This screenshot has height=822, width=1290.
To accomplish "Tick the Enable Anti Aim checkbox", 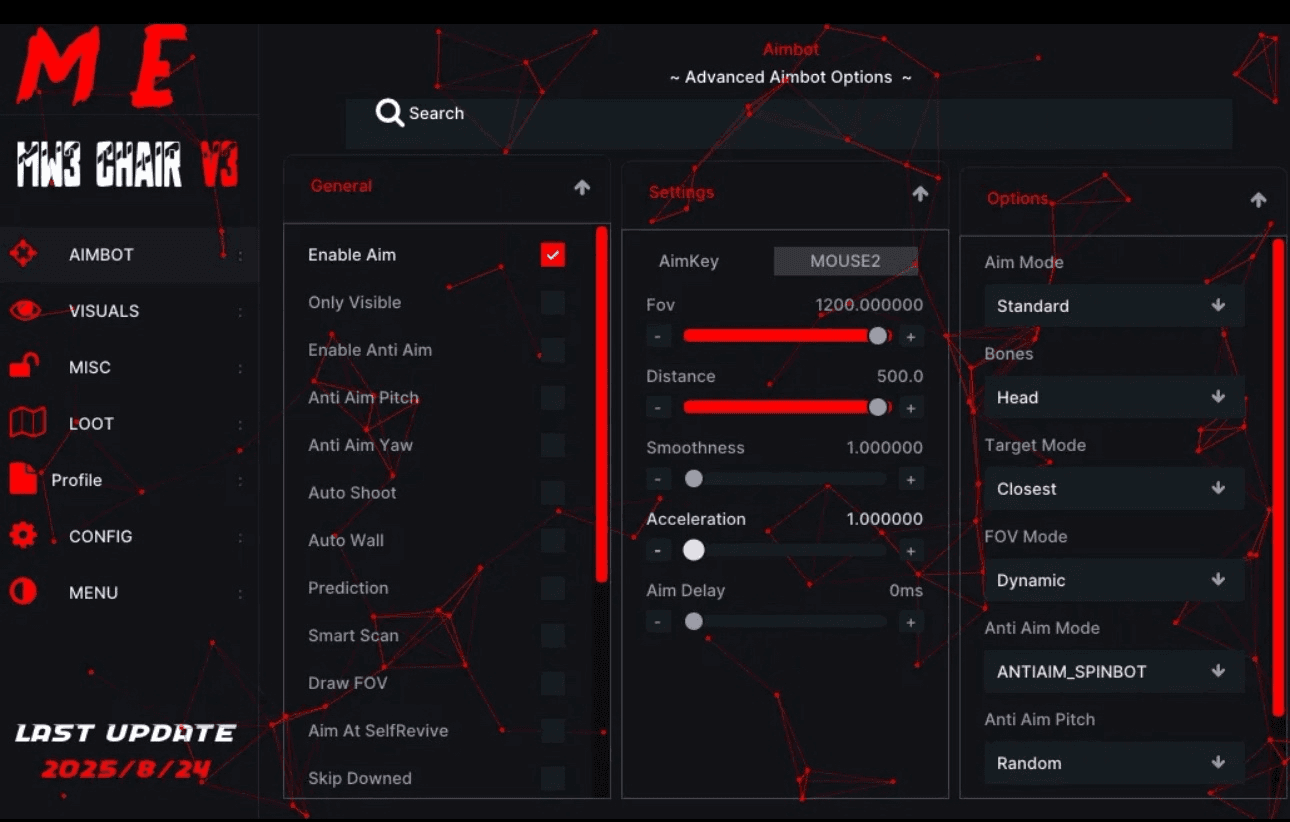I will (553, 350).
